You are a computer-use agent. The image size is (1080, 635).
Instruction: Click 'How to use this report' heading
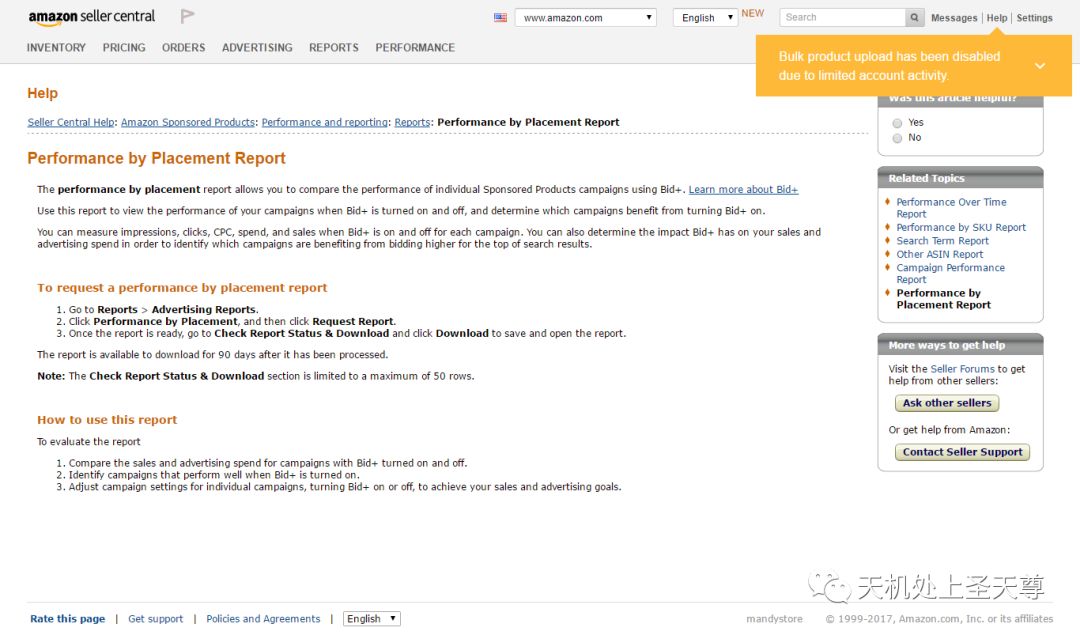coord(107,420)
